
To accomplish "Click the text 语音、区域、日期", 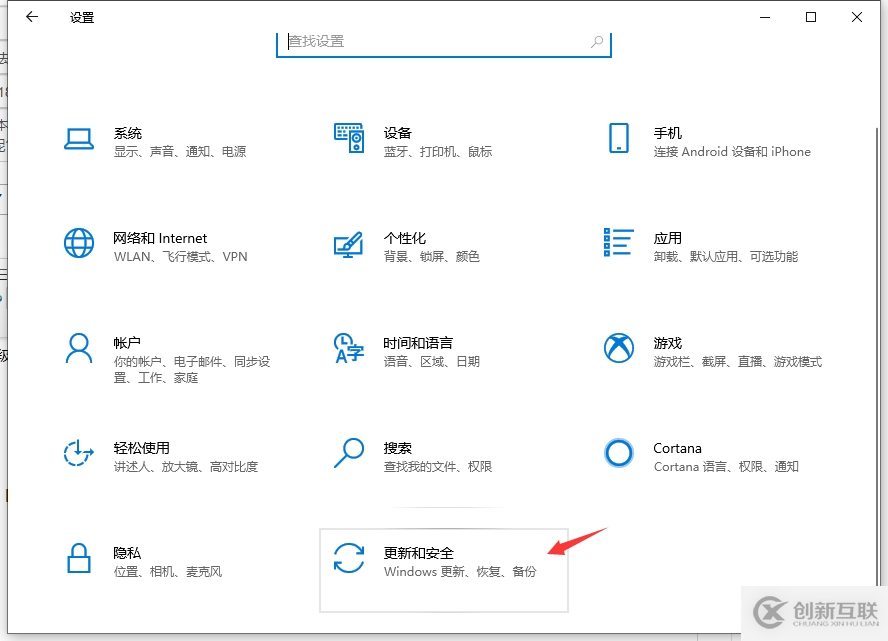I will click(432, 362).
